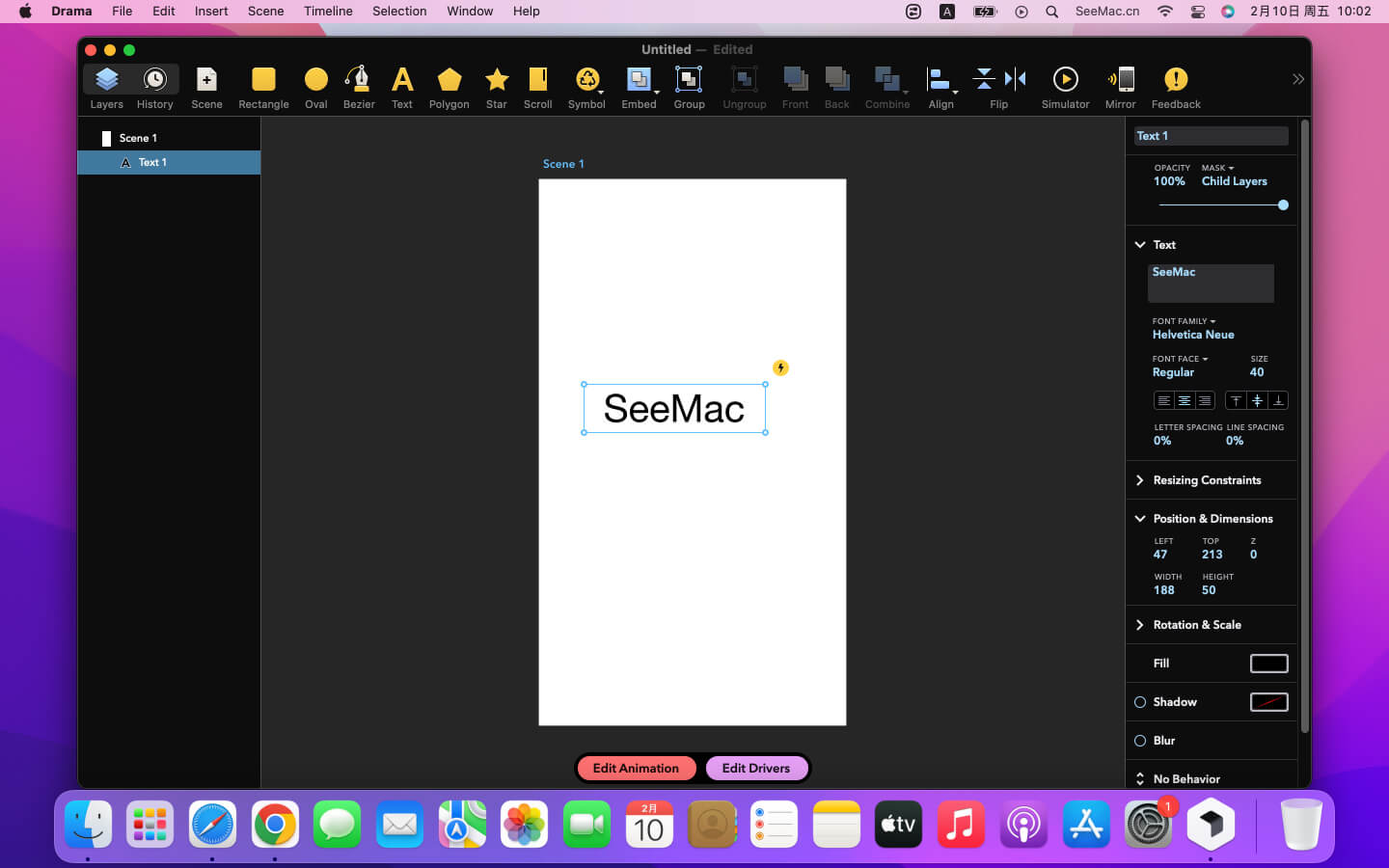
Task: Click the yellow lightning badge on canvas
Action: [780, 367]
